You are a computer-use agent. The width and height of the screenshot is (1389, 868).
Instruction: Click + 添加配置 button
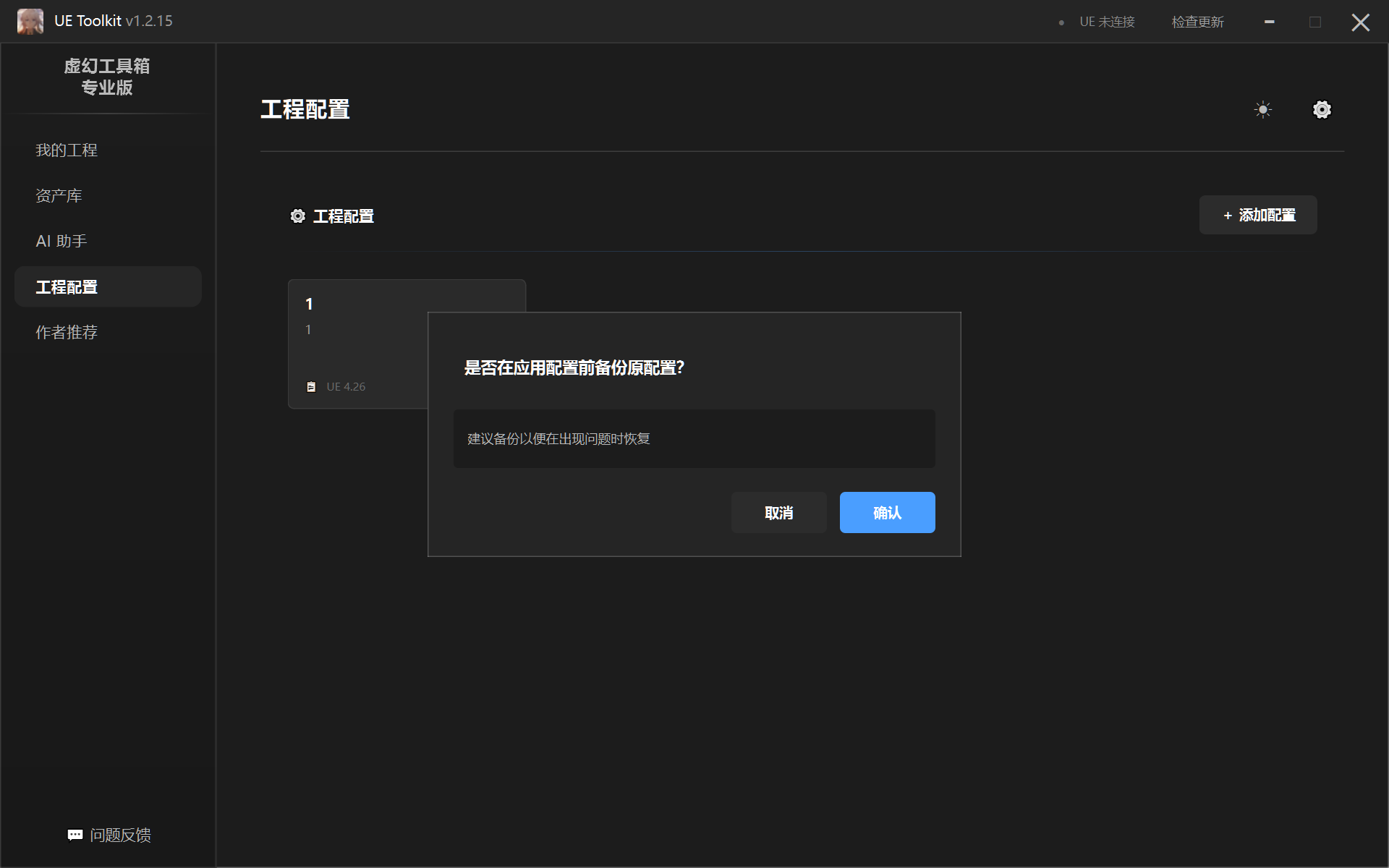click(x=1258, y=215)
